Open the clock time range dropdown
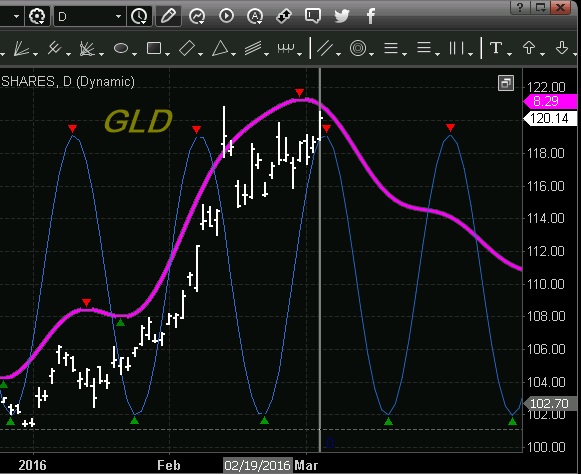 (x=139, y=16)
